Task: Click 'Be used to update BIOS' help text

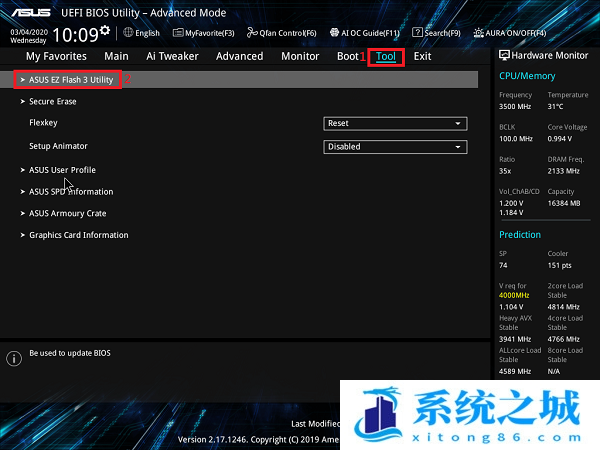Action: coord(70,353)
